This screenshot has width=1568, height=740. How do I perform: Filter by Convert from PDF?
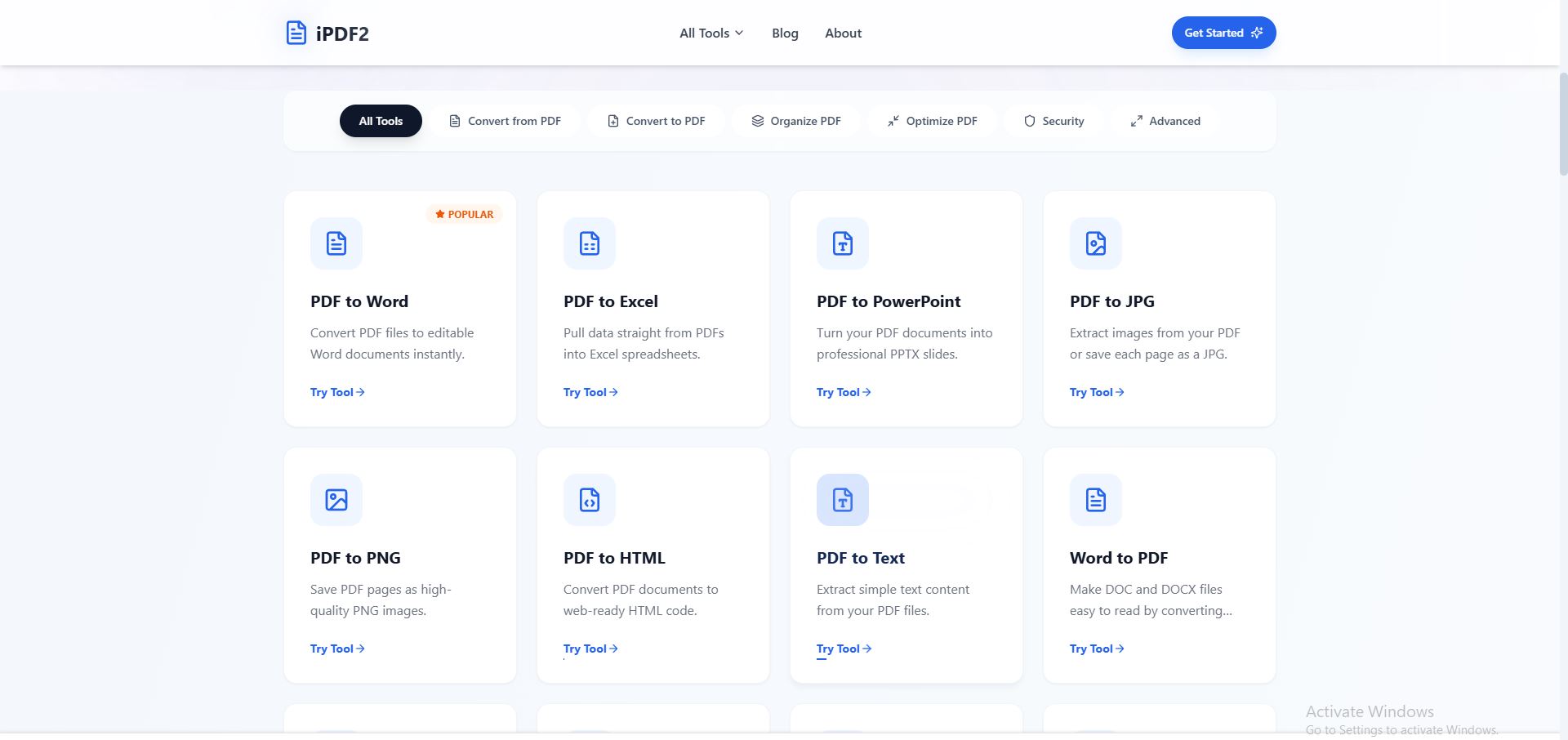click(x=505, y=121)
